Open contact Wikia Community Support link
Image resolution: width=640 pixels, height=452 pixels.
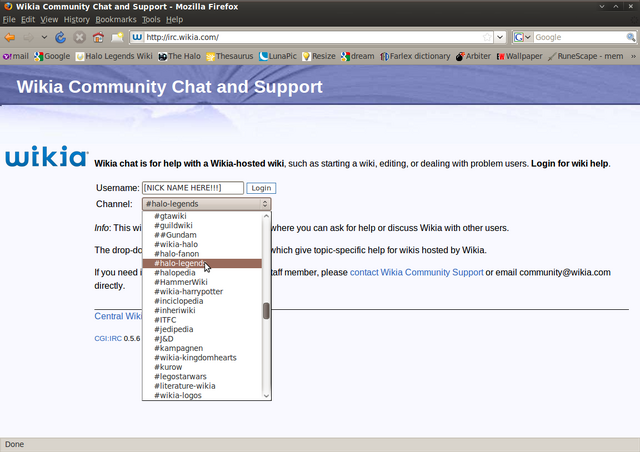416,272
